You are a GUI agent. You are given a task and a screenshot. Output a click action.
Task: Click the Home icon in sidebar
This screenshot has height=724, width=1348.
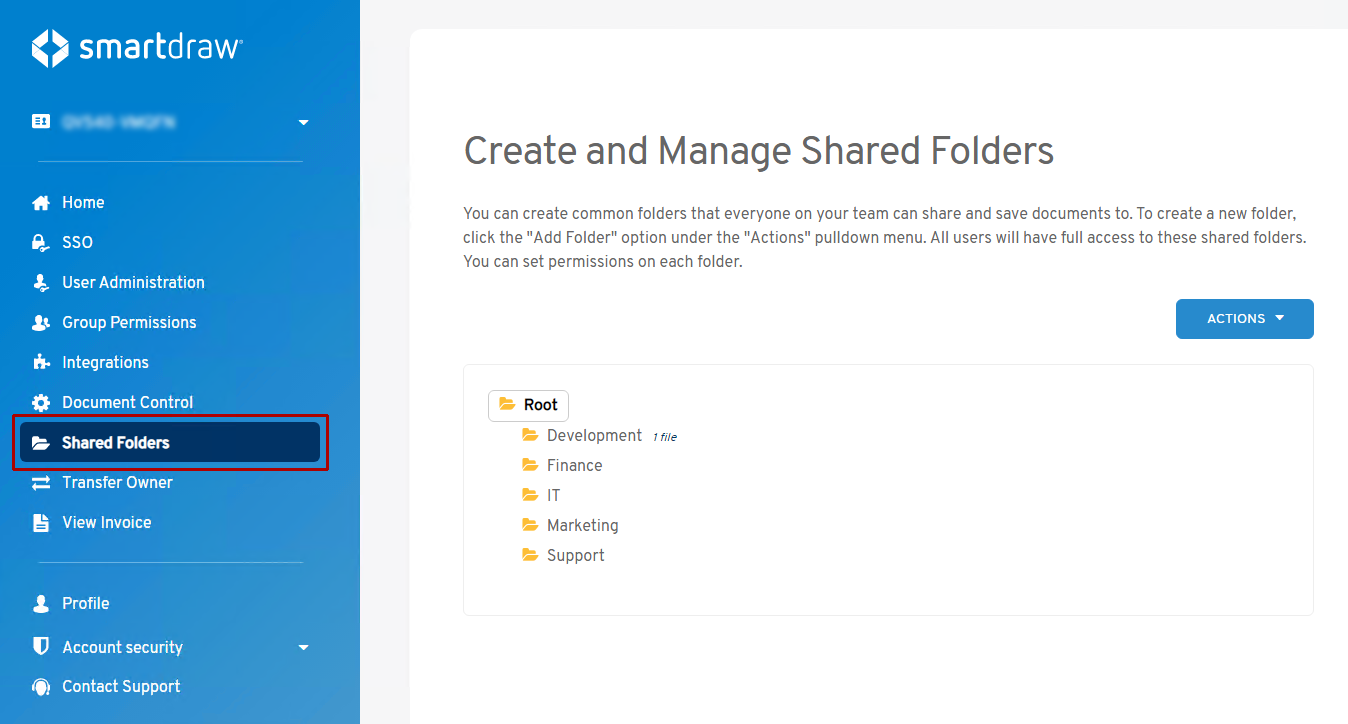[40, 202]
